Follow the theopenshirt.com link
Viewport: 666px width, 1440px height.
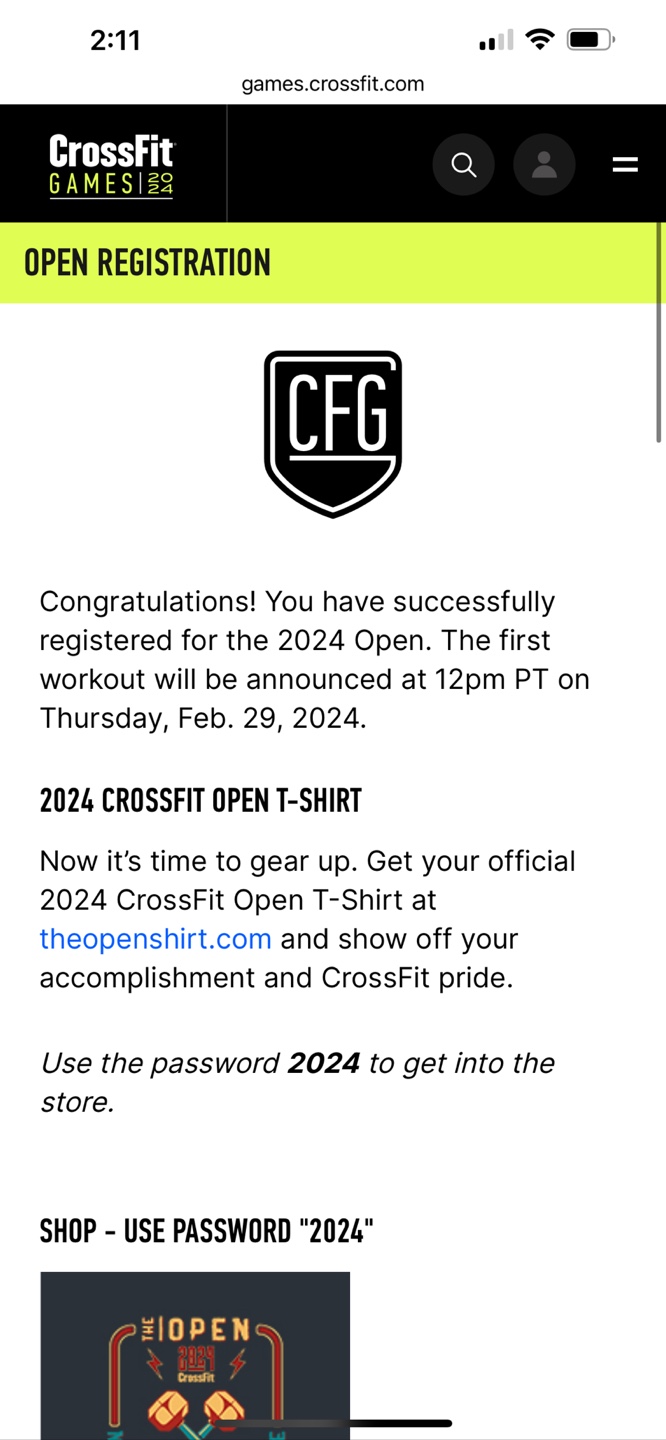pyautogui.click(x=156, y=939)
